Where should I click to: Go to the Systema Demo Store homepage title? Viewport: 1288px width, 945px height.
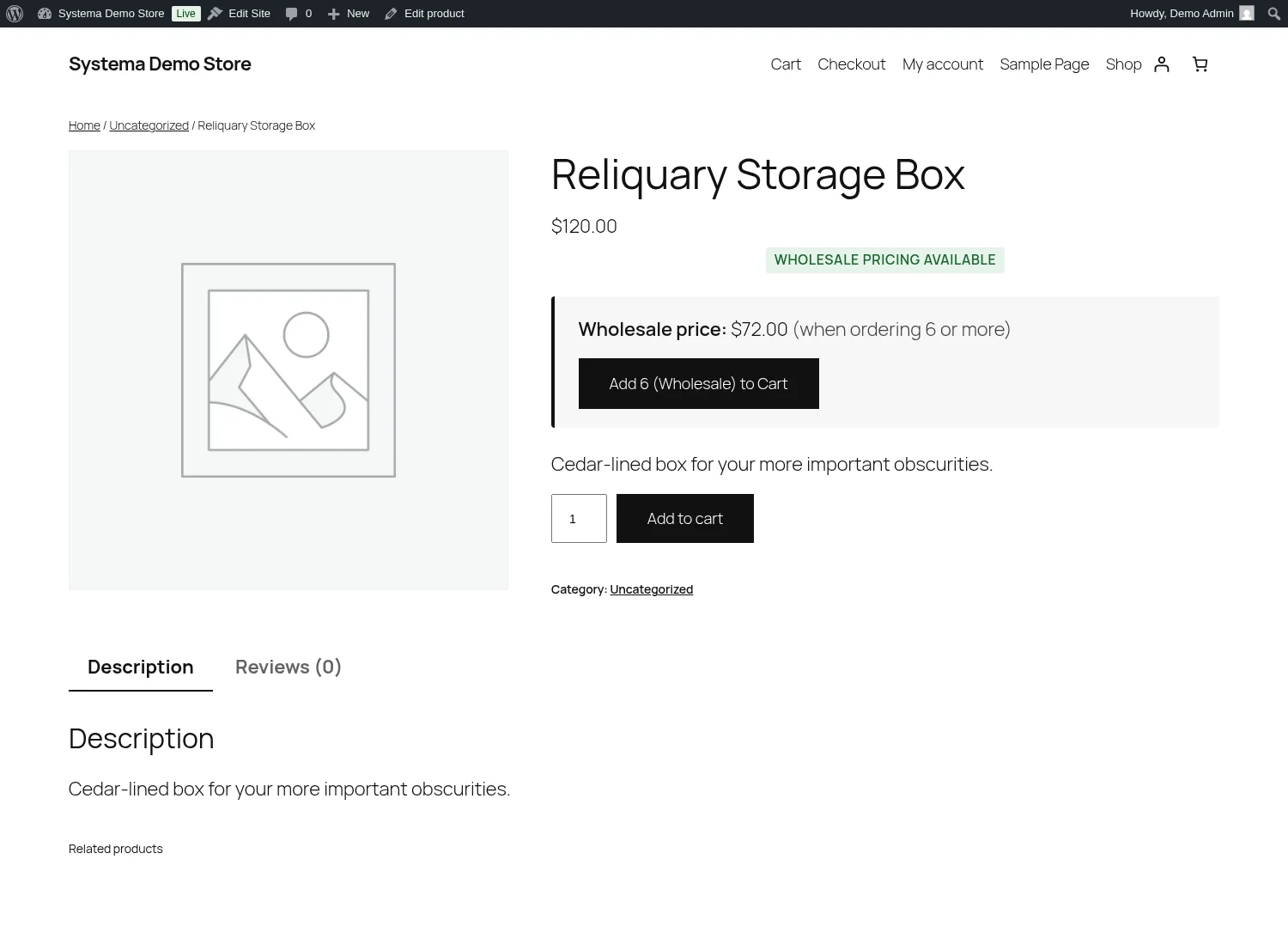pos(160,64)
